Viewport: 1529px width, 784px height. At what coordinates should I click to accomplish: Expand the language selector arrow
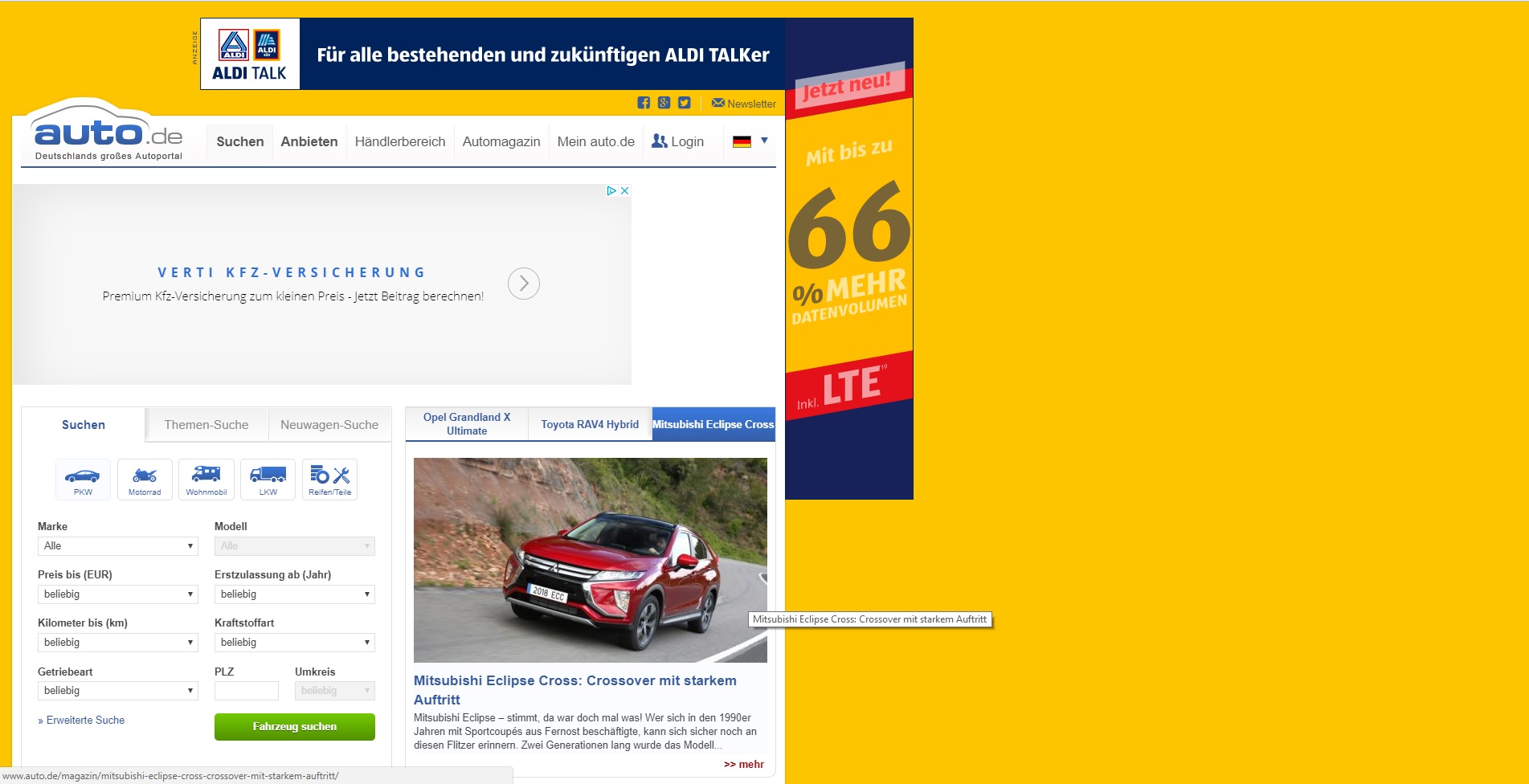click(764, 141)
